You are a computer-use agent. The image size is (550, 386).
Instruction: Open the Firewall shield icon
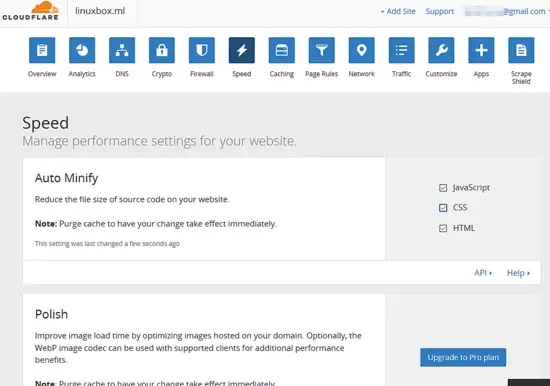coord(202,50)
